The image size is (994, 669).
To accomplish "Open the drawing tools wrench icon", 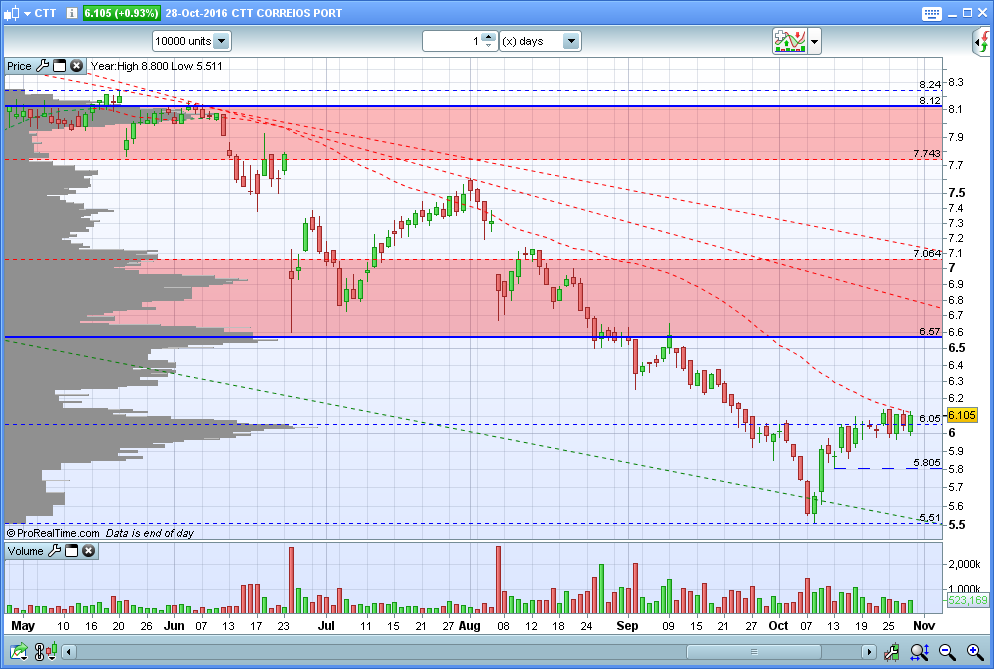I will (891, 651).
